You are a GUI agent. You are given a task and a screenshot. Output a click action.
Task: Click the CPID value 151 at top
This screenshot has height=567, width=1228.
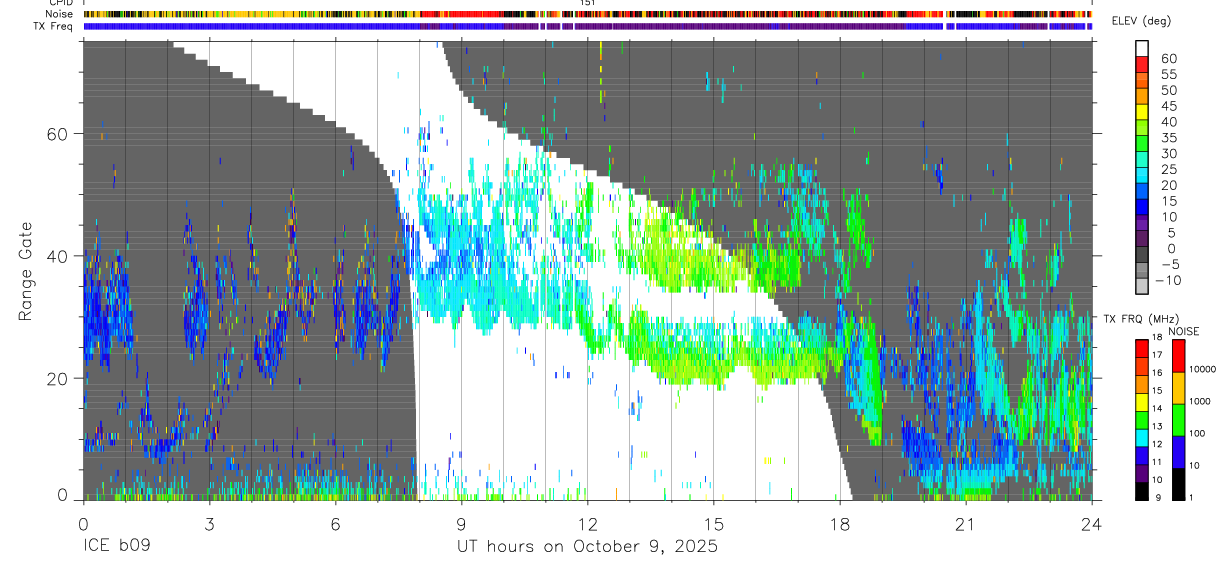(x=588, y=3)
